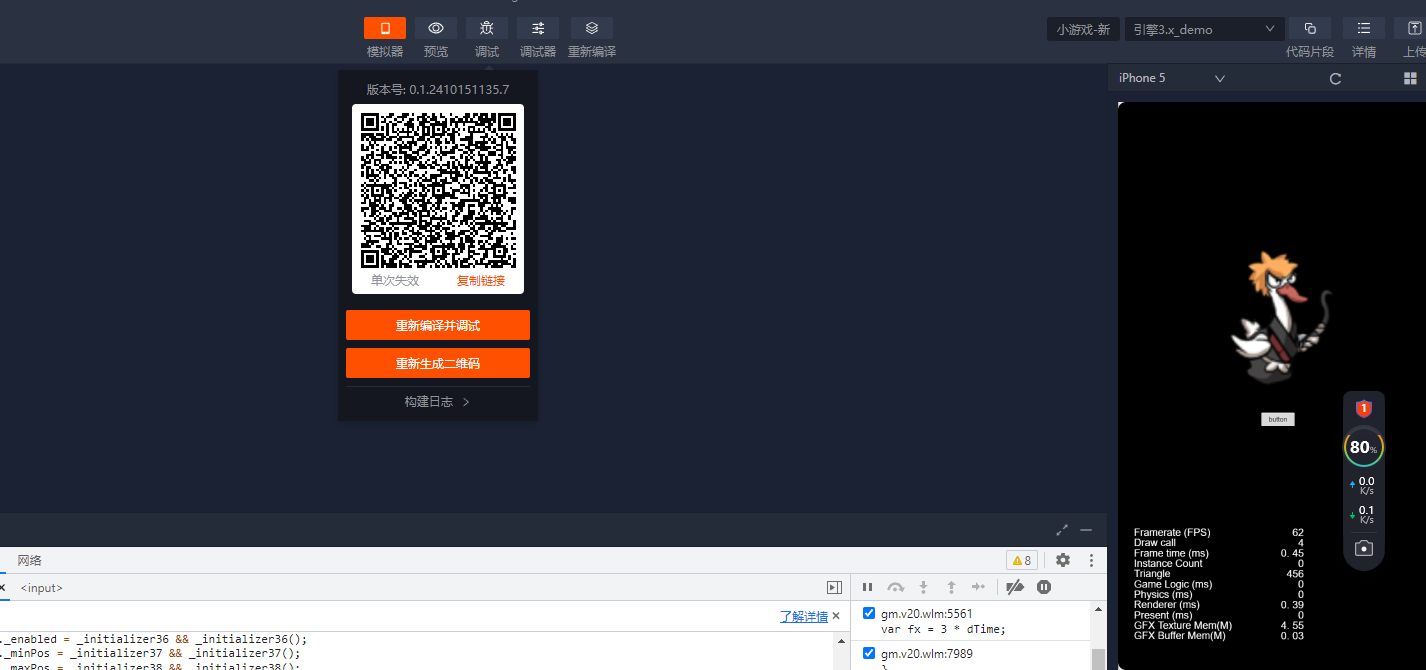Open the iPhone 5 device dropdown

[1172, 78]
